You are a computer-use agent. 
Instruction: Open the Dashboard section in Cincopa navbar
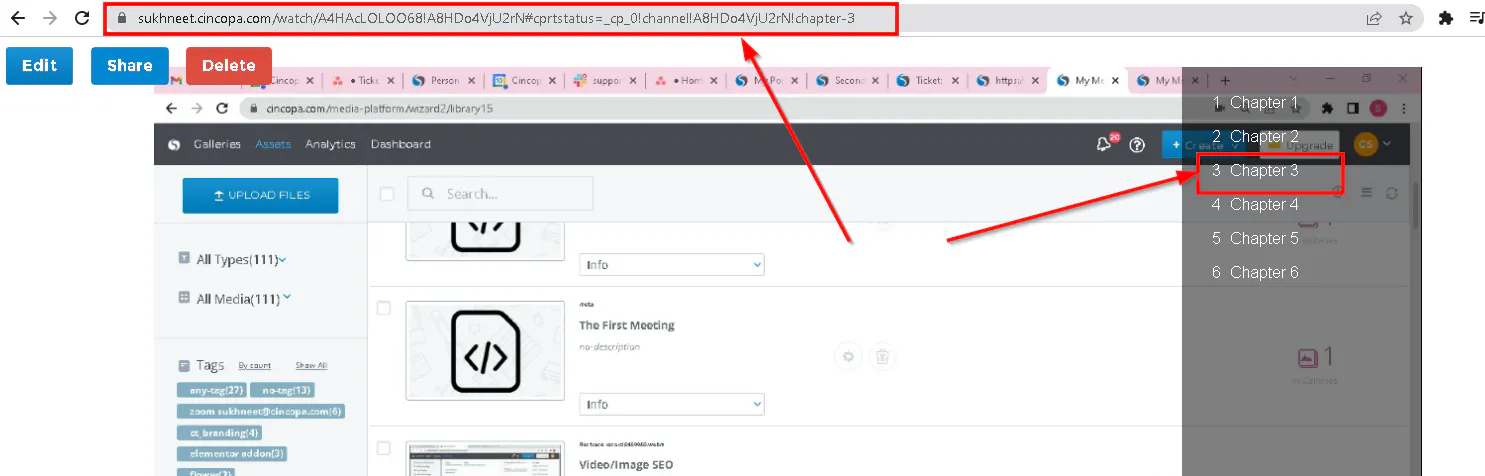401,144
